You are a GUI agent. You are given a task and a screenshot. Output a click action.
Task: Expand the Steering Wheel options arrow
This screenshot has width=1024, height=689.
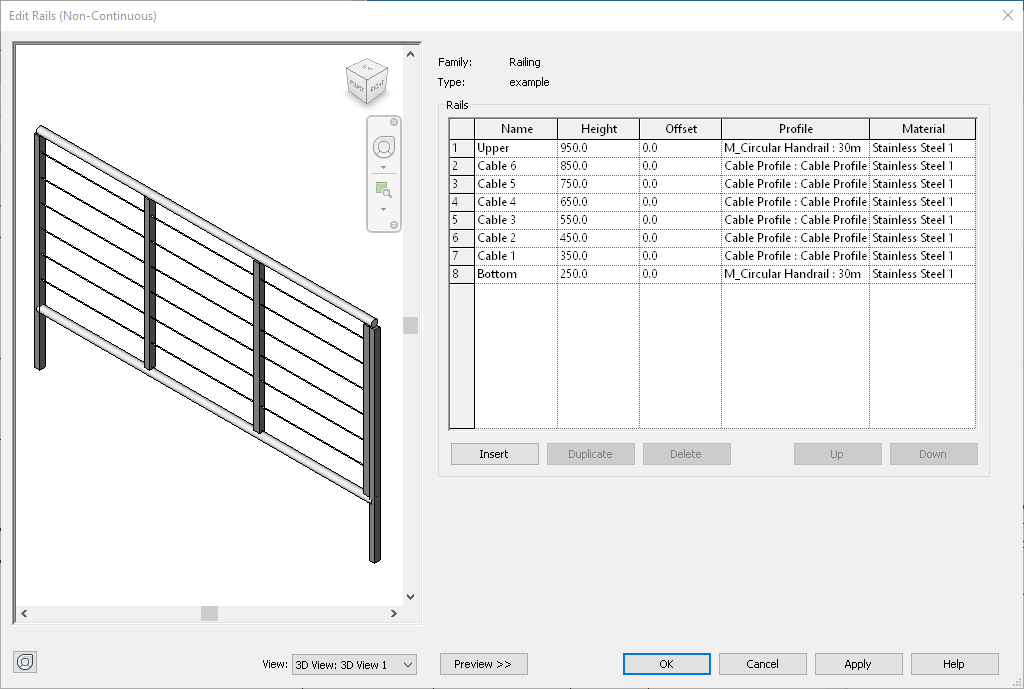(x=383, y=167)
